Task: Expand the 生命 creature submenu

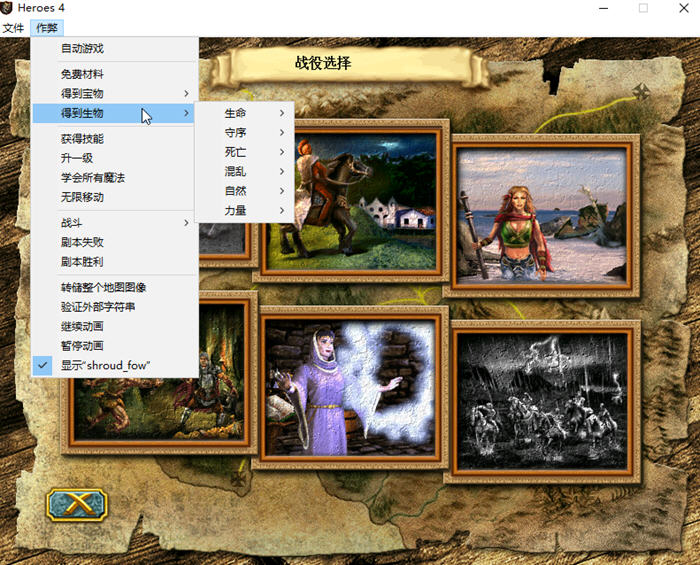Action: (244, 113)
